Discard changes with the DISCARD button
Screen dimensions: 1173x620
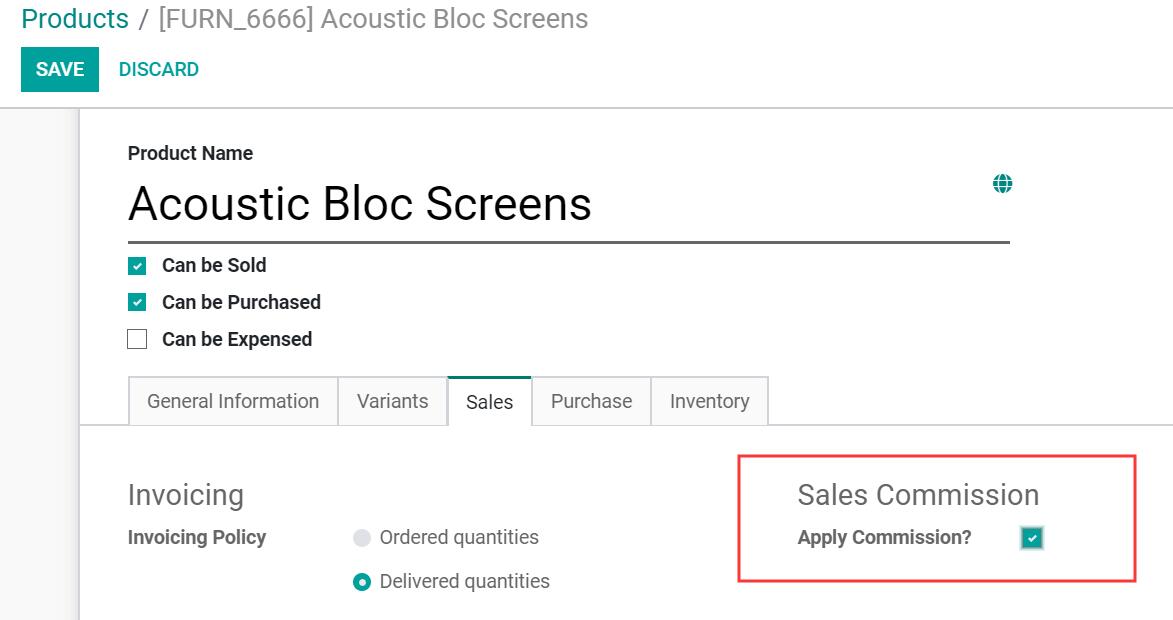tap(159, 70)
